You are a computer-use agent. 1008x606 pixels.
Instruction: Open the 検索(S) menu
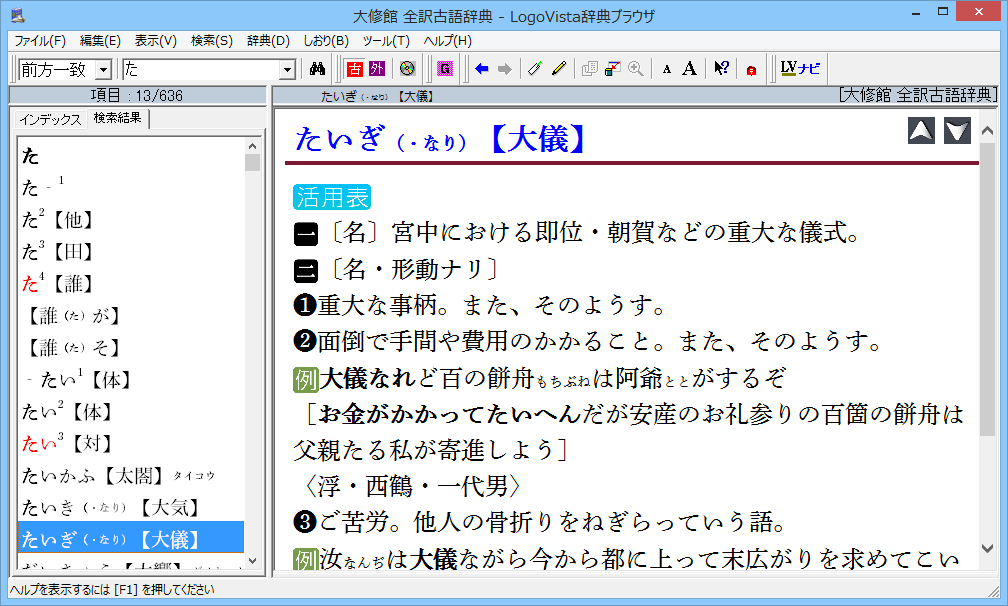point(212,40)
